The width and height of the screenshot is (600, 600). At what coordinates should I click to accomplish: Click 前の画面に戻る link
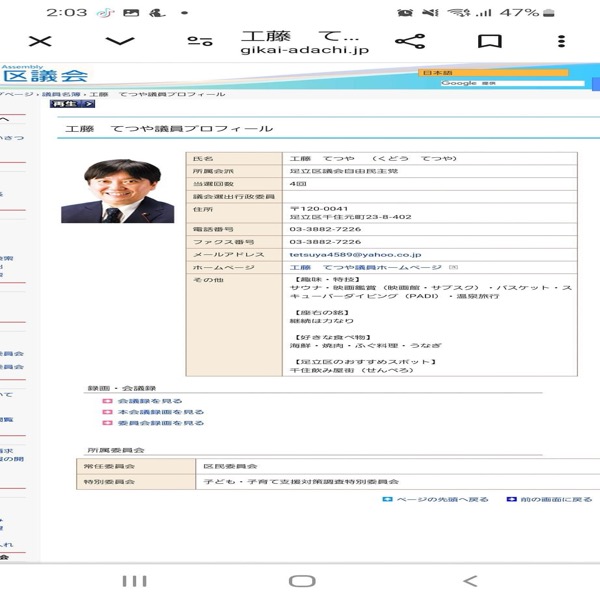[556, 499]
